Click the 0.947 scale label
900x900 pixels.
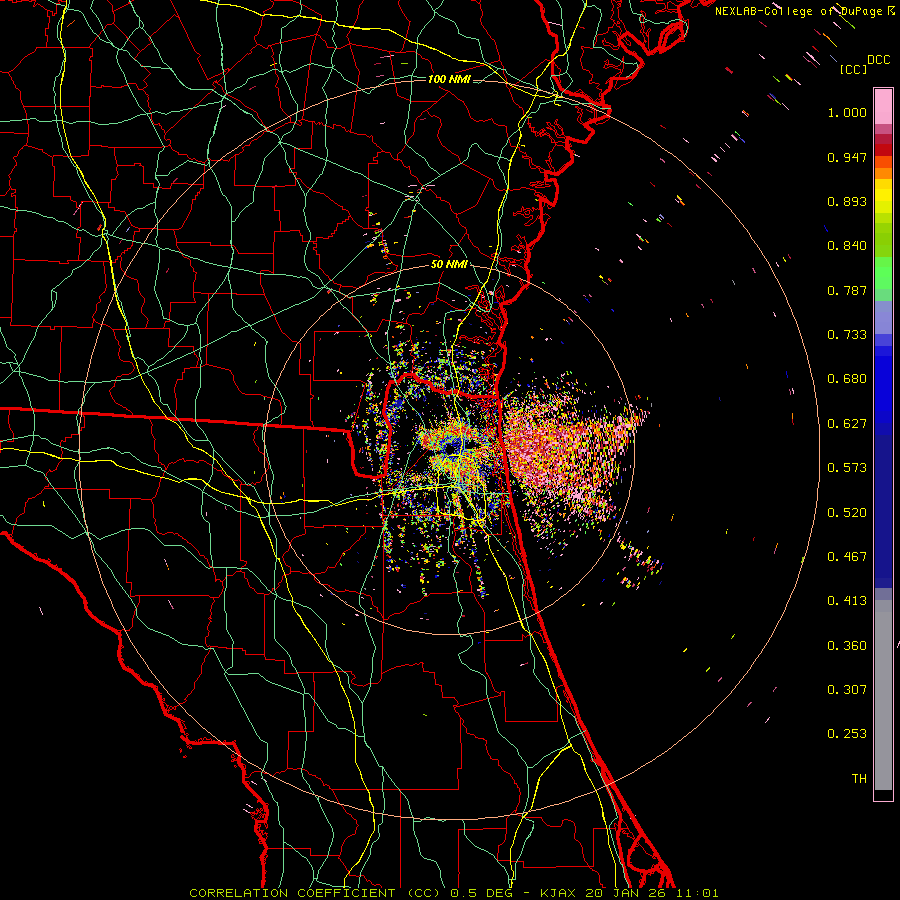847,157
